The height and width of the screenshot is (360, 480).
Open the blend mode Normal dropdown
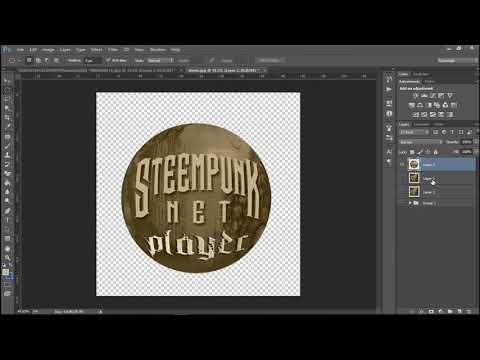pyautogui.click(x=421, y=142)
